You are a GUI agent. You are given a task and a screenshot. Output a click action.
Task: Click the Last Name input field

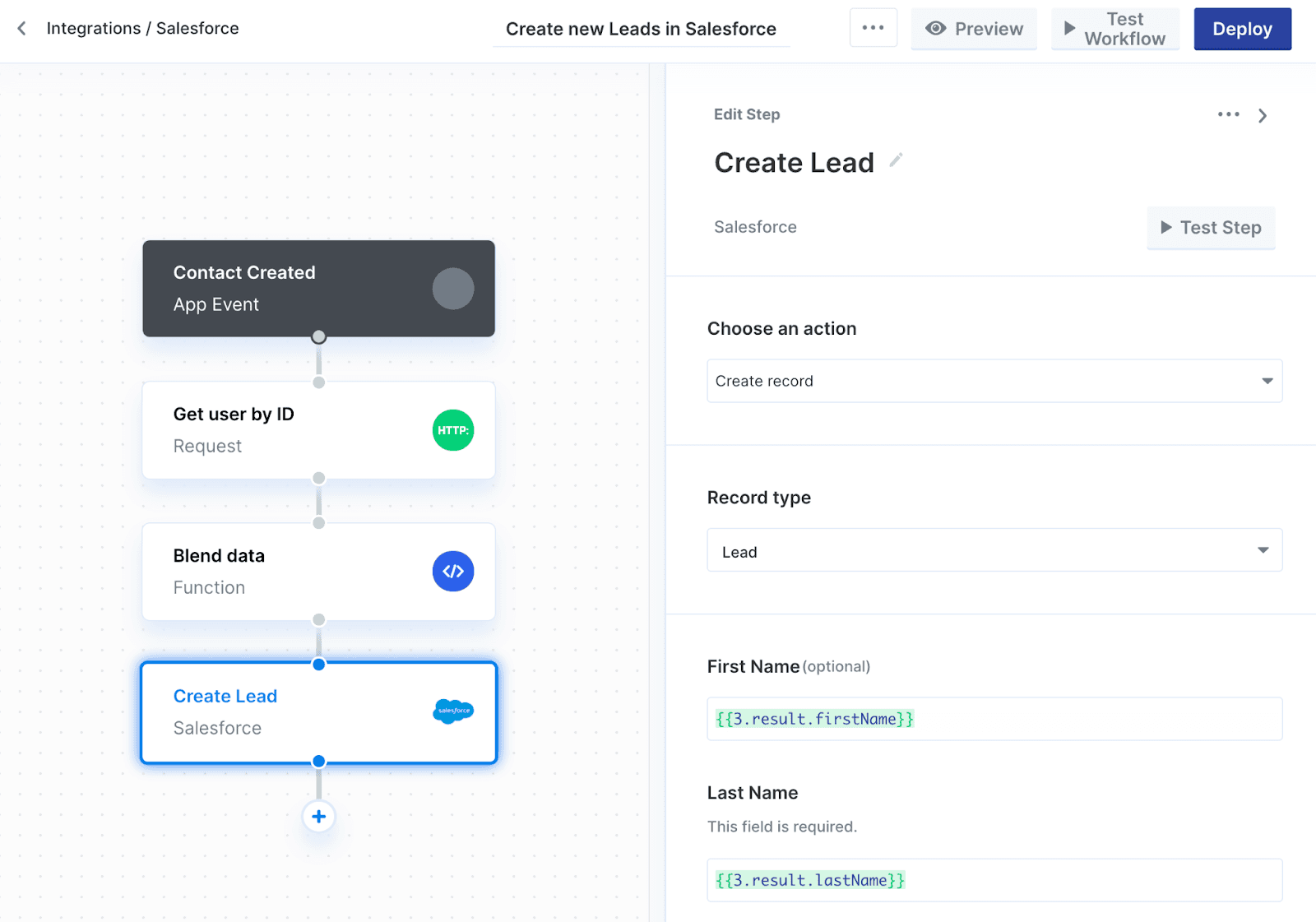pos(994,880)
